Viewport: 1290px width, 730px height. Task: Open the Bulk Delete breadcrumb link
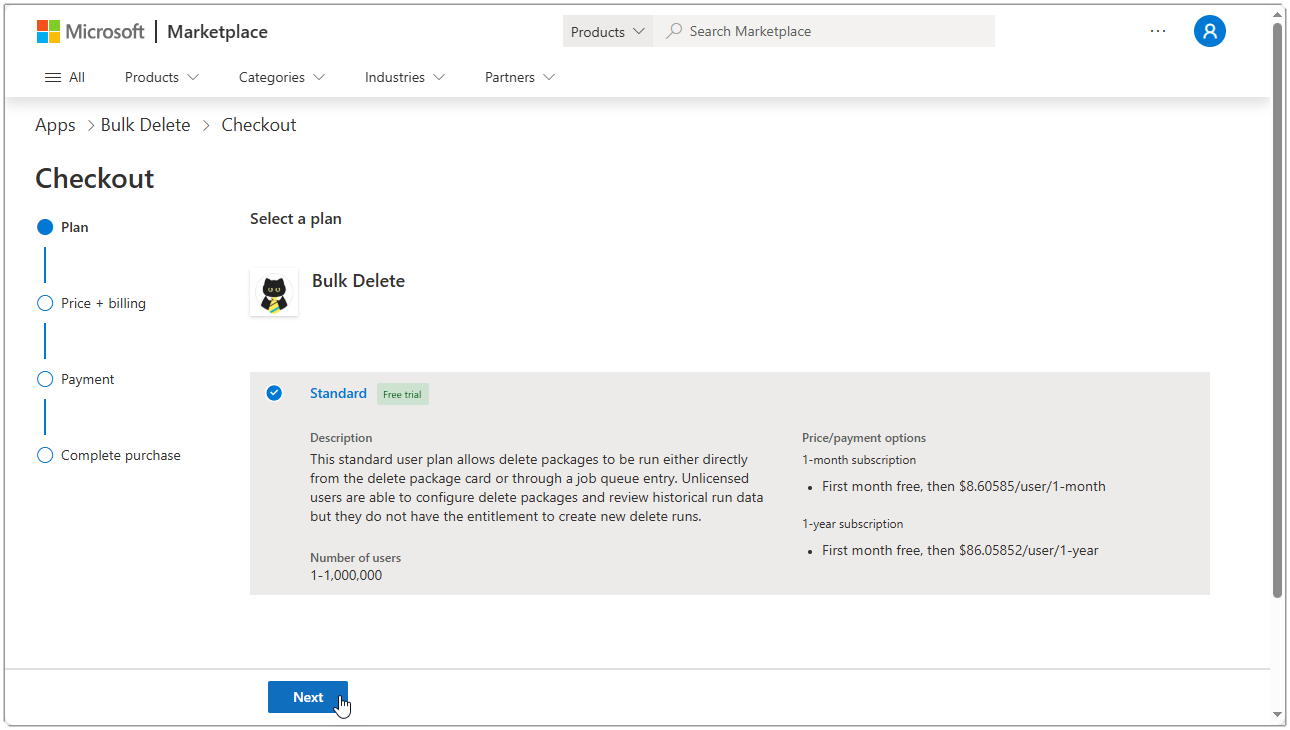[x=145, y=124]
